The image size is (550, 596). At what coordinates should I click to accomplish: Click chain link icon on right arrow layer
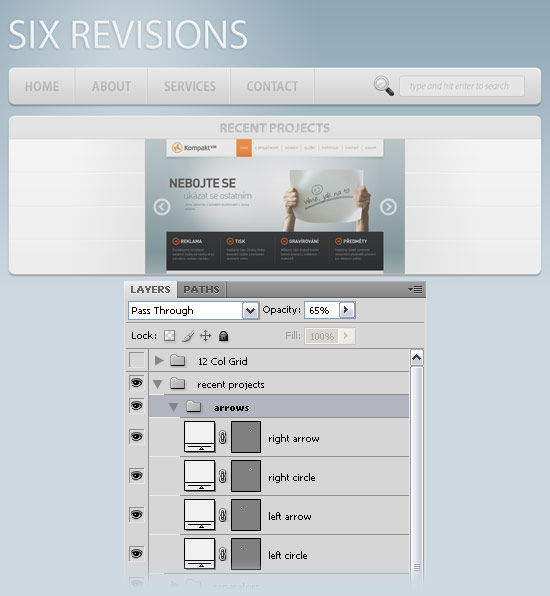223,437
